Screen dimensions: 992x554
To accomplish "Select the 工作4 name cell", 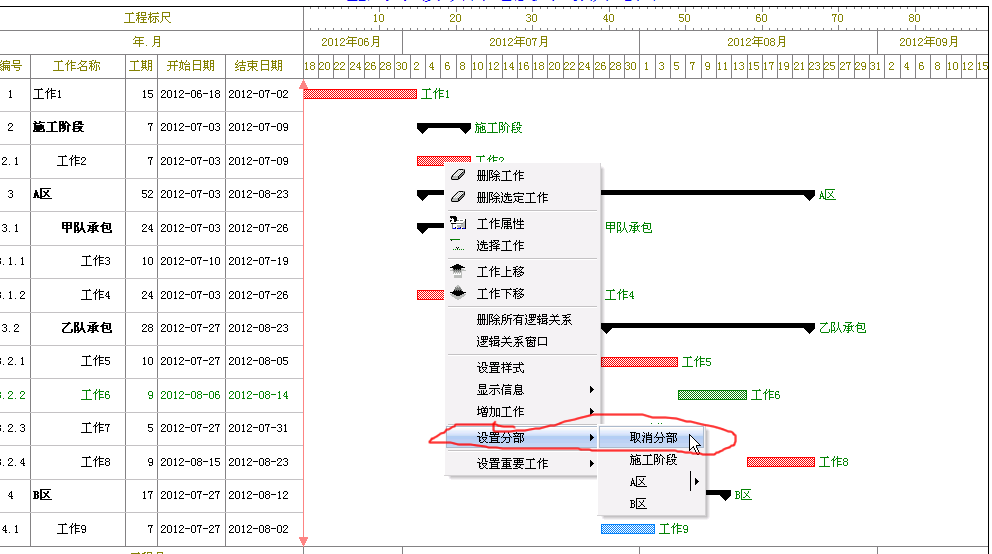I will (x=78, y=295).
